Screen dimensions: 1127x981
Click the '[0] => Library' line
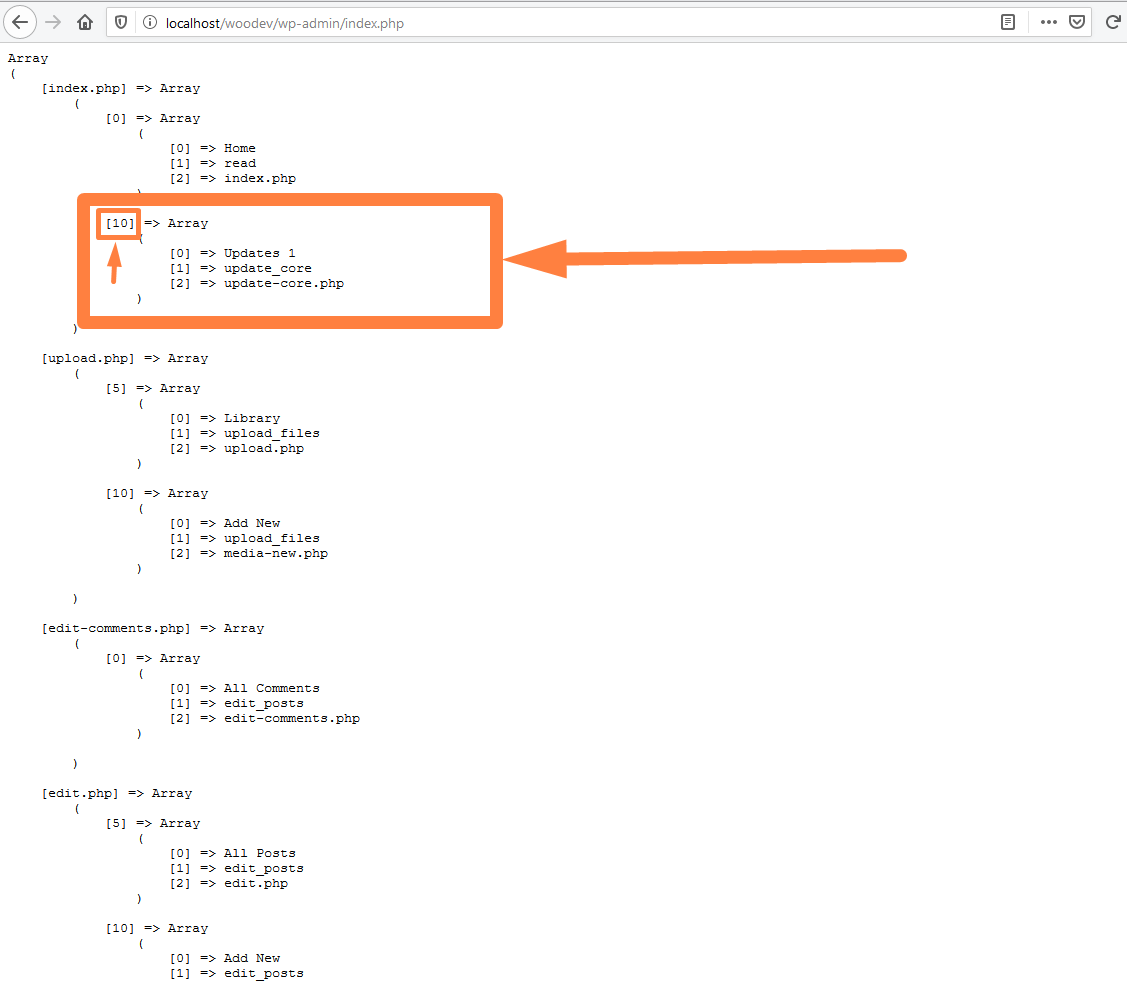pos(225,418)
